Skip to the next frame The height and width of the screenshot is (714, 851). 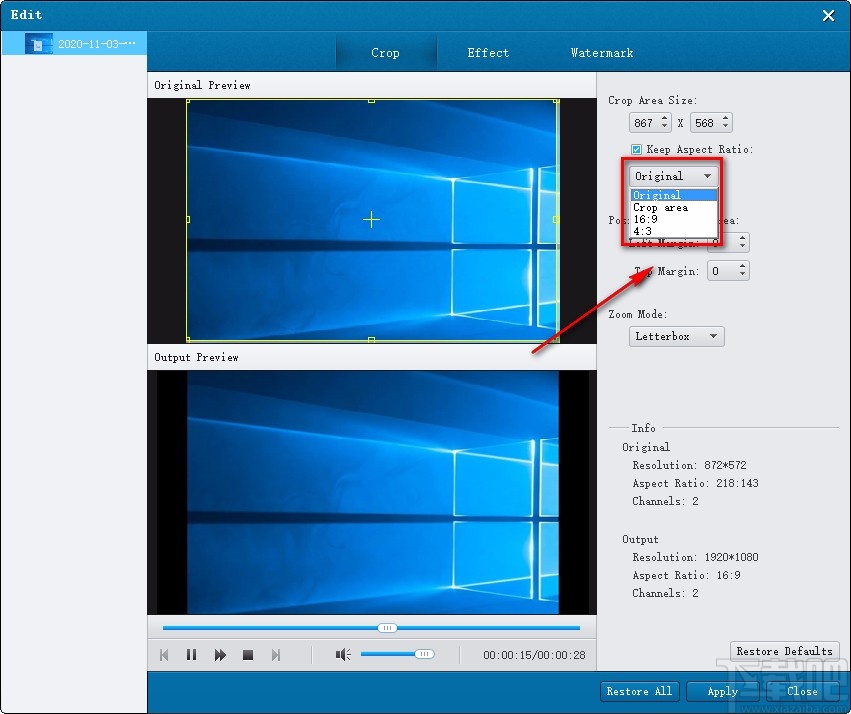coord(276,655)
